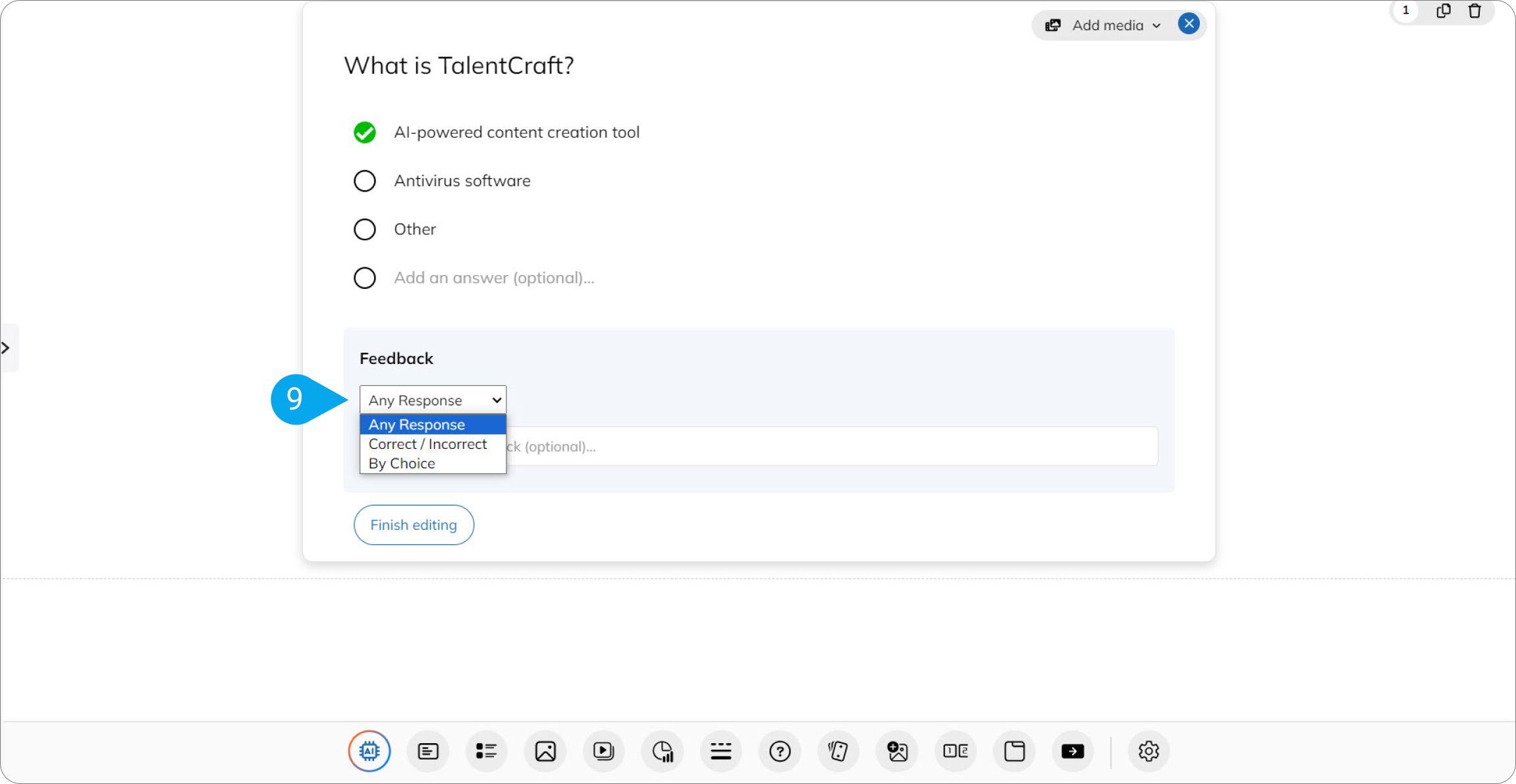
Task: Add a question block
Action: [x=780, y=751]
